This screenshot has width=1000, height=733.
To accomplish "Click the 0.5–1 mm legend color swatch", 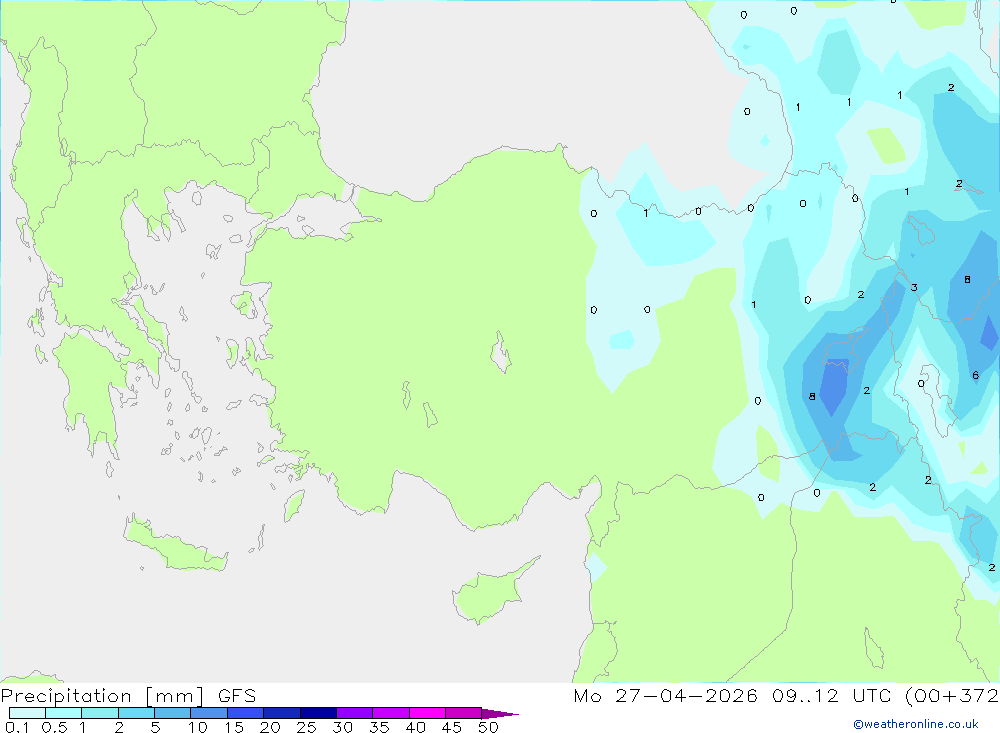I will pos(63,713).
